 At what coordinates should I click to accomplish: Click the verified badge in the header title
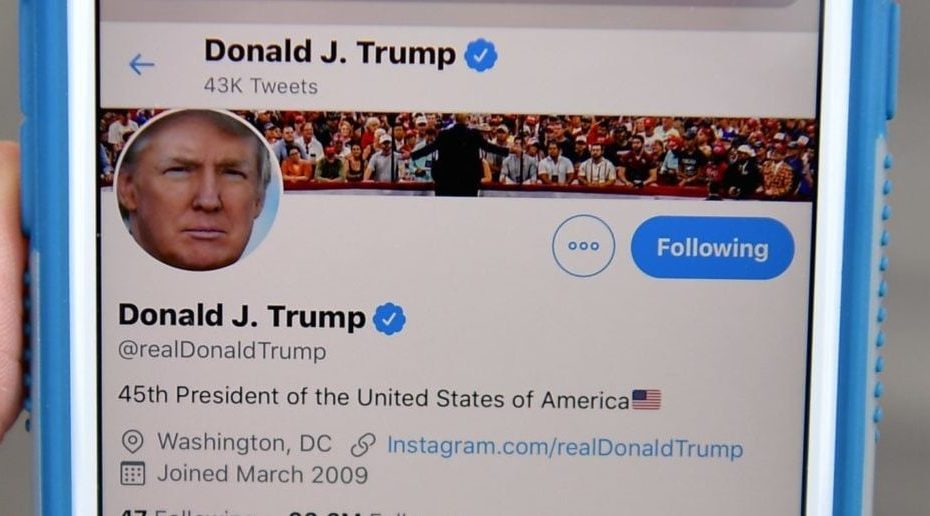point(480,55)
